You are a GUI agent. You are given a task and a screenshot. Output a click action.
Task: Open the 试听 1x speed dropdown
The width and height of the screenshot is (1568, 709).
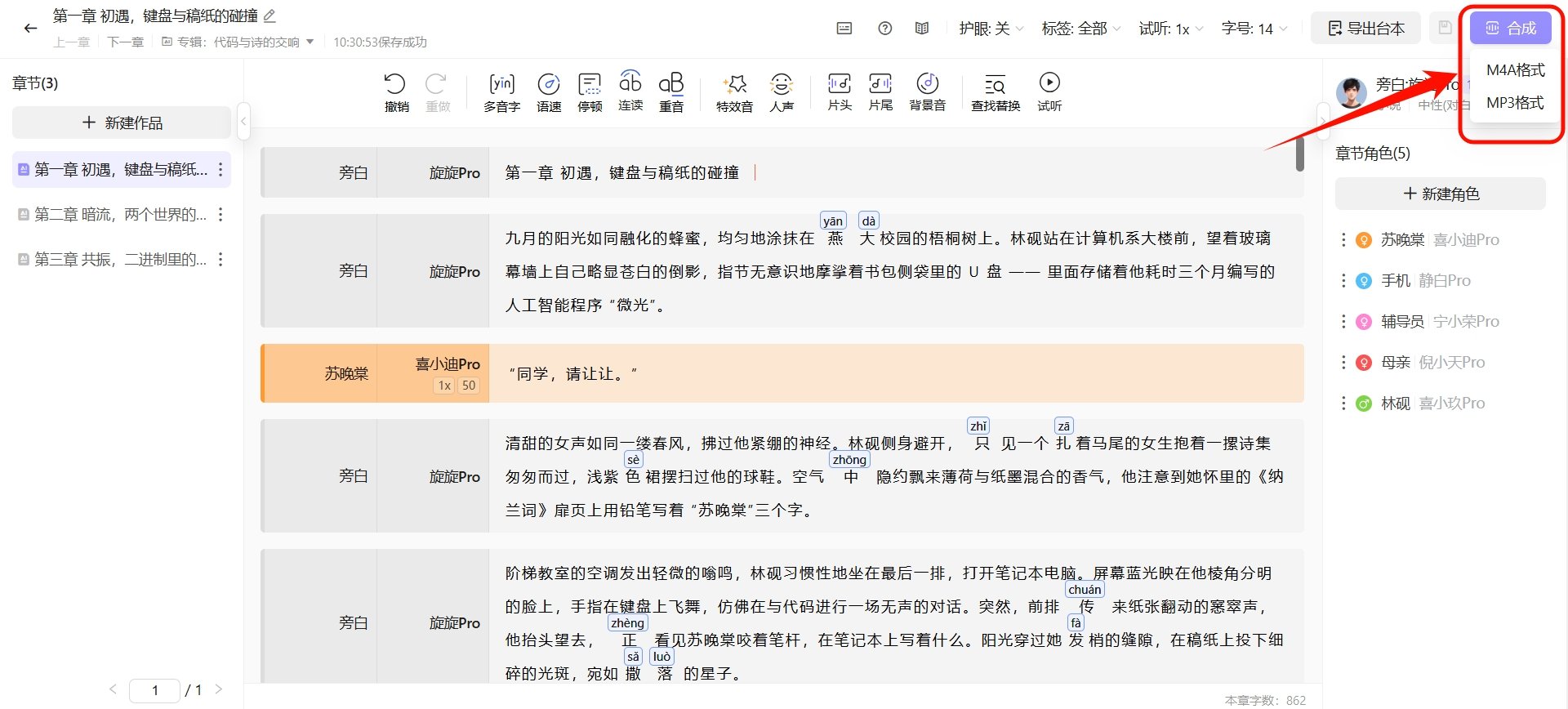pyautogui.click(x=1171, y=29)
